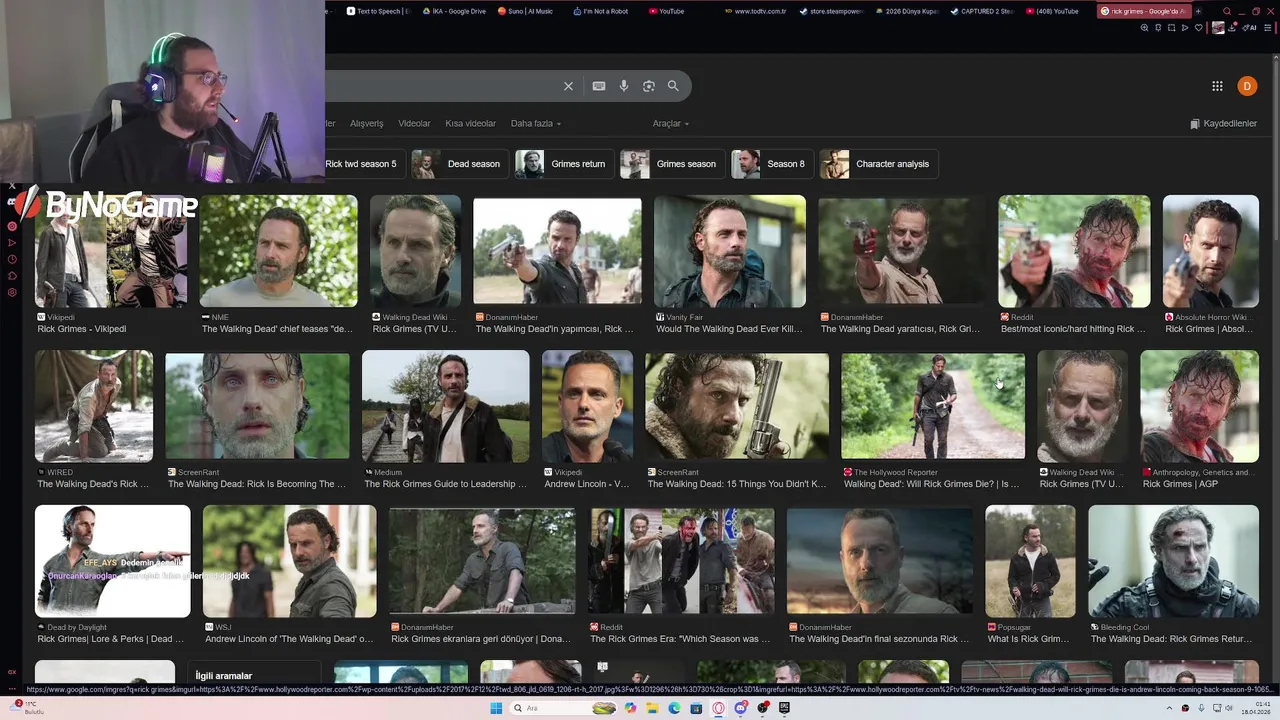Open the Medium Leadership Guide image
Image resolution: width=1280 pixels, height=720 pixels.
(x=445, y=405)
